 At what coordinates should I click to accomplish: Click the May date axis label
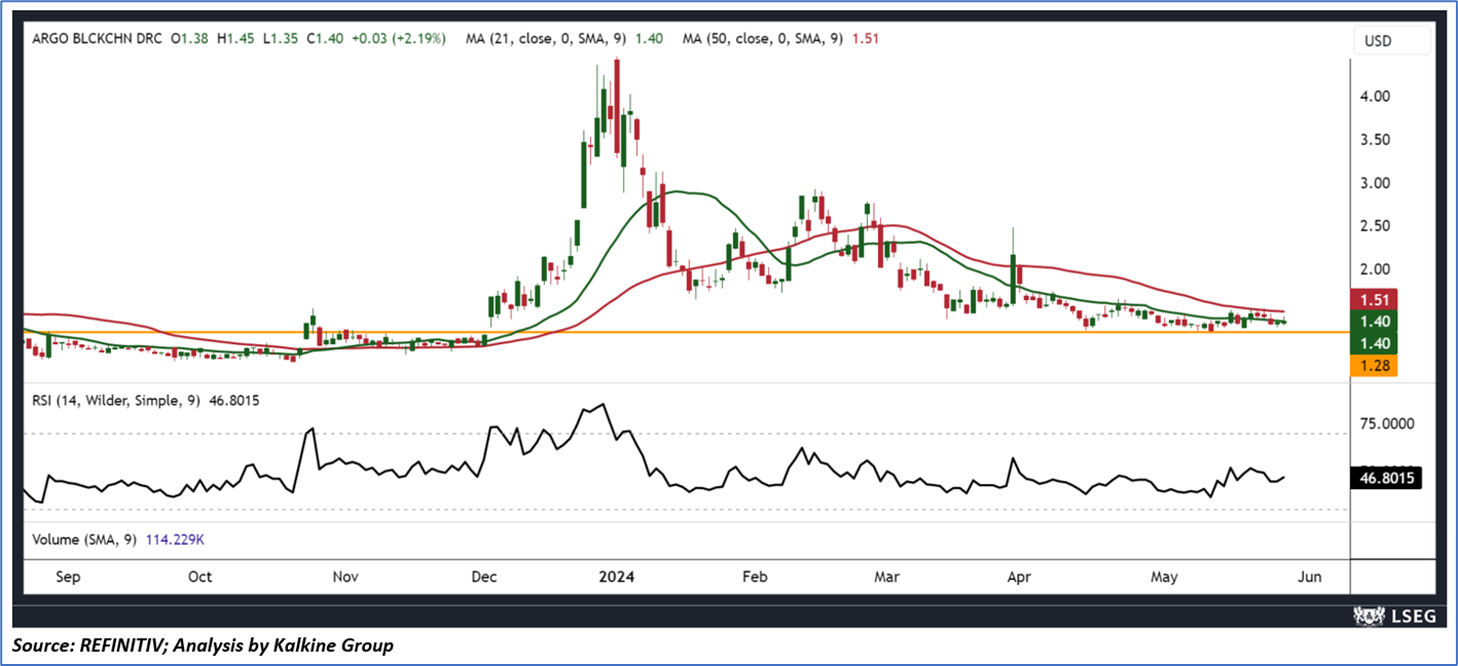tap(1164, 577)
